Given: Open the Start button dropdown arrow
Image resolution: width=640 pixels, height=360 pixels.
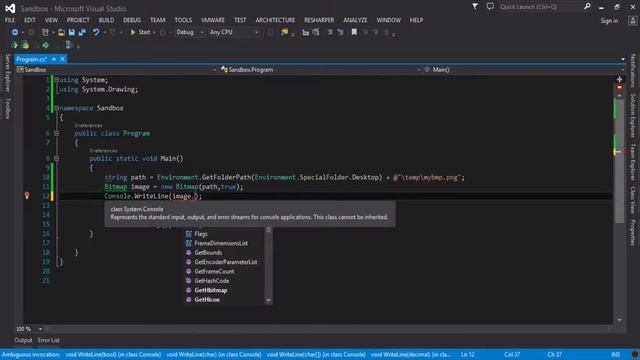Looking at the screenshot, I should coord(154,32).
